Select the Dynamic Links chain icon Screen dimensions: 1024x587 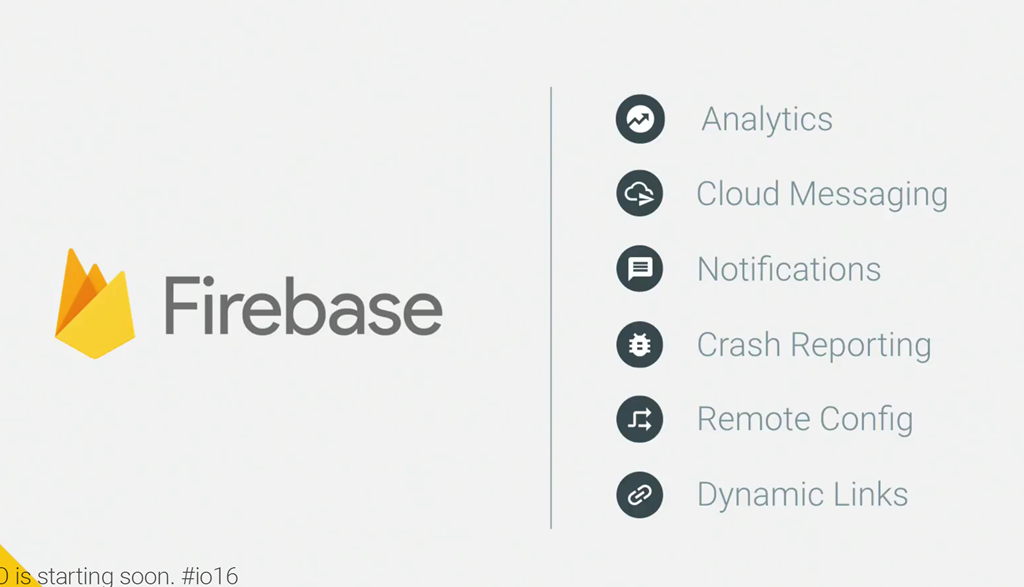(x=640, y=495)
